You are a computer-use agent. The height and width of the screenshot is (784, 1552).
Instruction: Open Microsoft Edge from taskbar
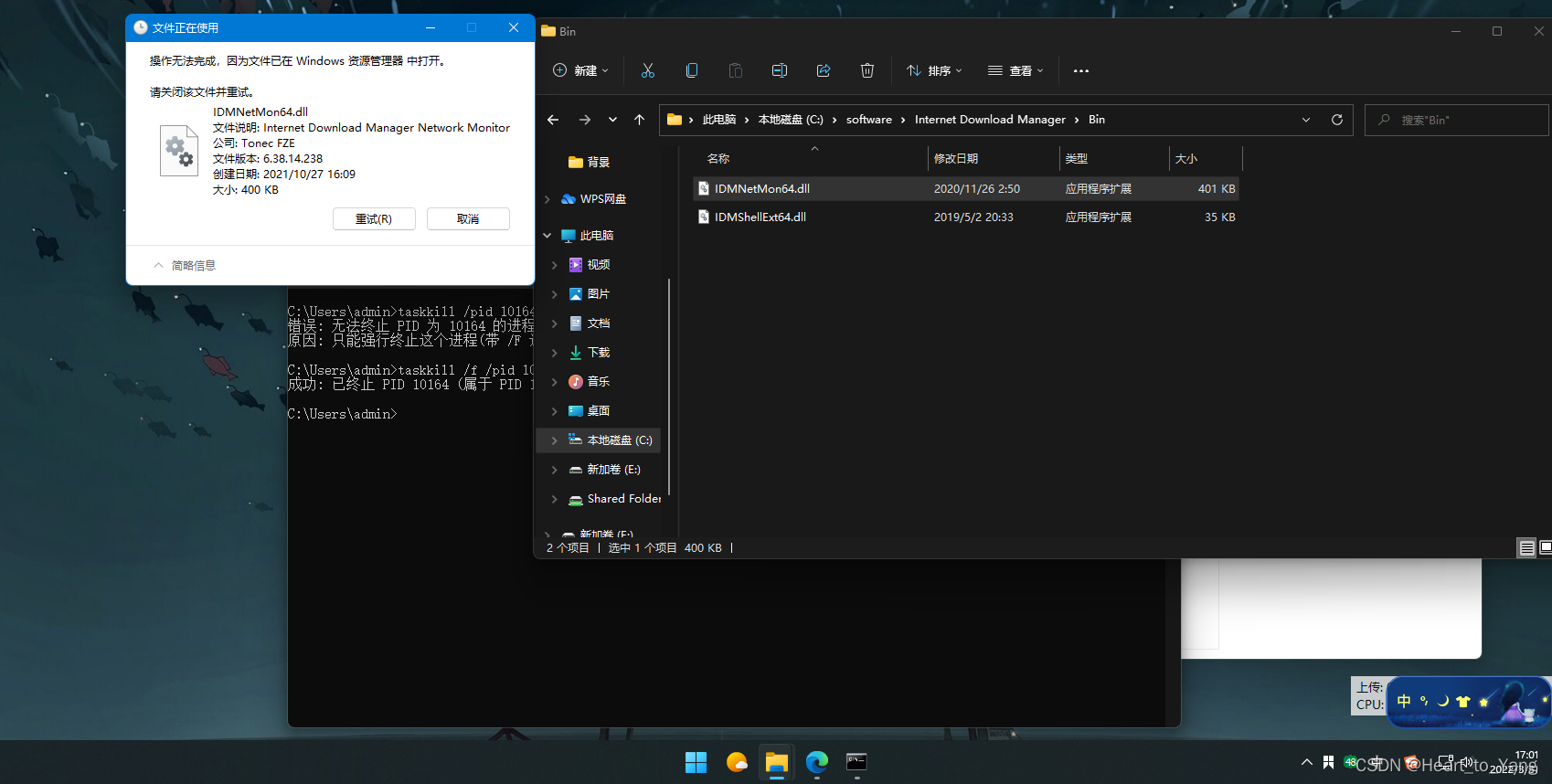coord(817,762)
